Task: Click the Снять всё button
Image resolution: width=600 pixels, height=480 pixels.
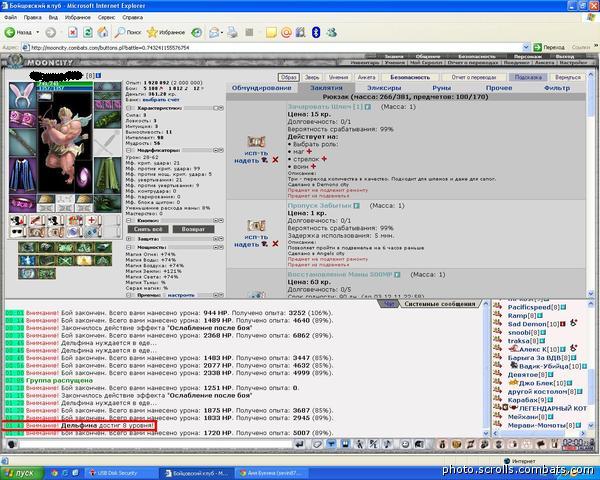Action: [x=148, y=229]
